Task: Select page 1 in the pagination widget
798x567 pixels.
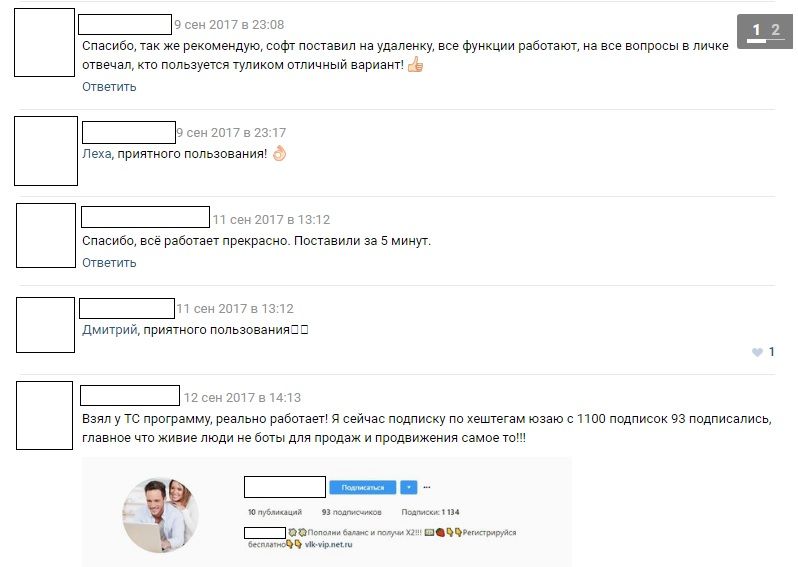Action: [x=756, y=31]
